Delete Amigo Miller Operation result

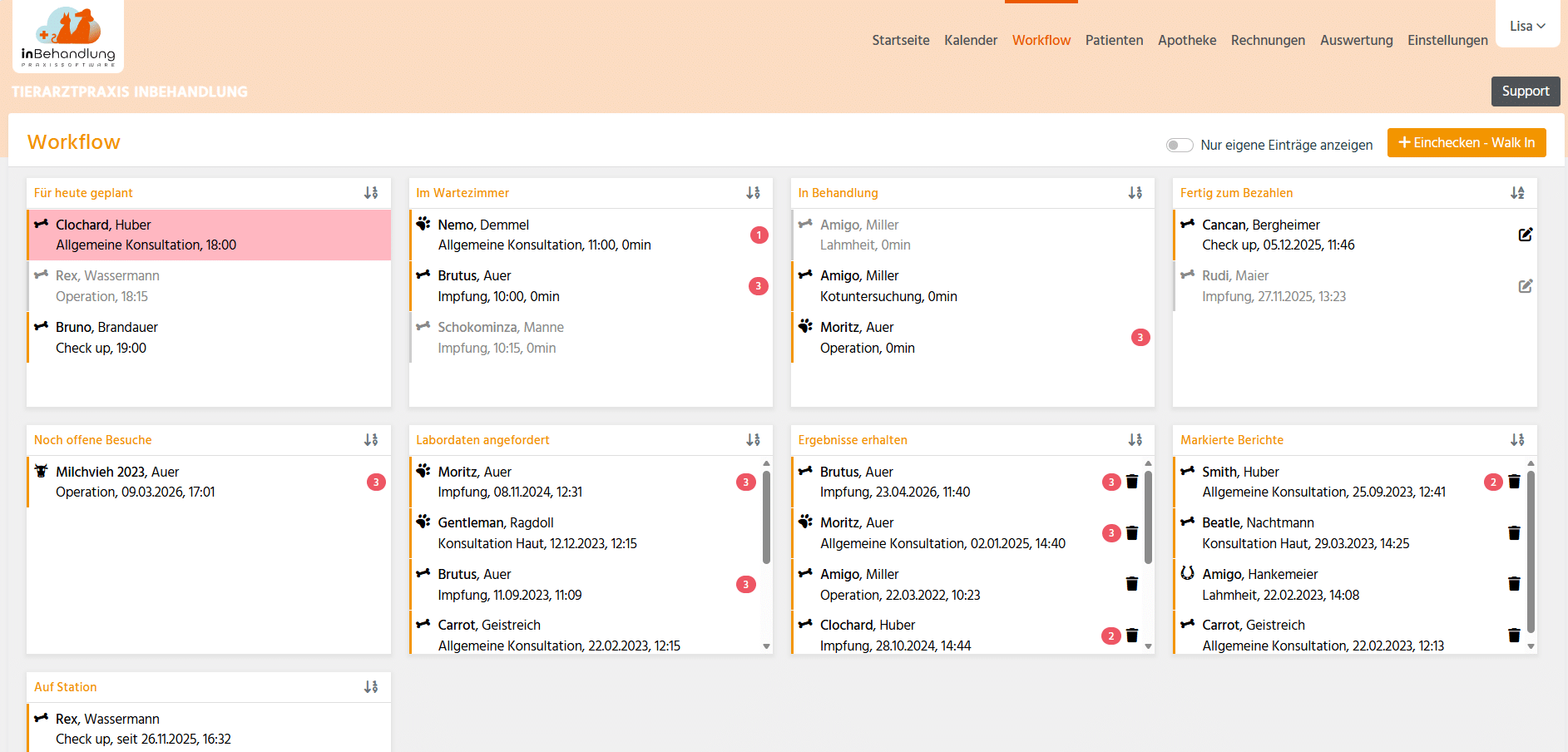tap(1132, 584)
